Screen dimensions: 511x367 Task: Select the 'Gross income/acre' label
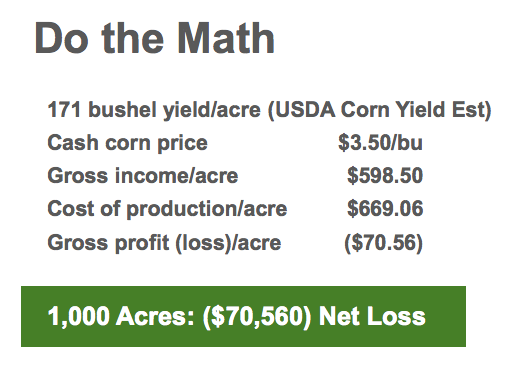pyautogui.click(x=143, y=176)
